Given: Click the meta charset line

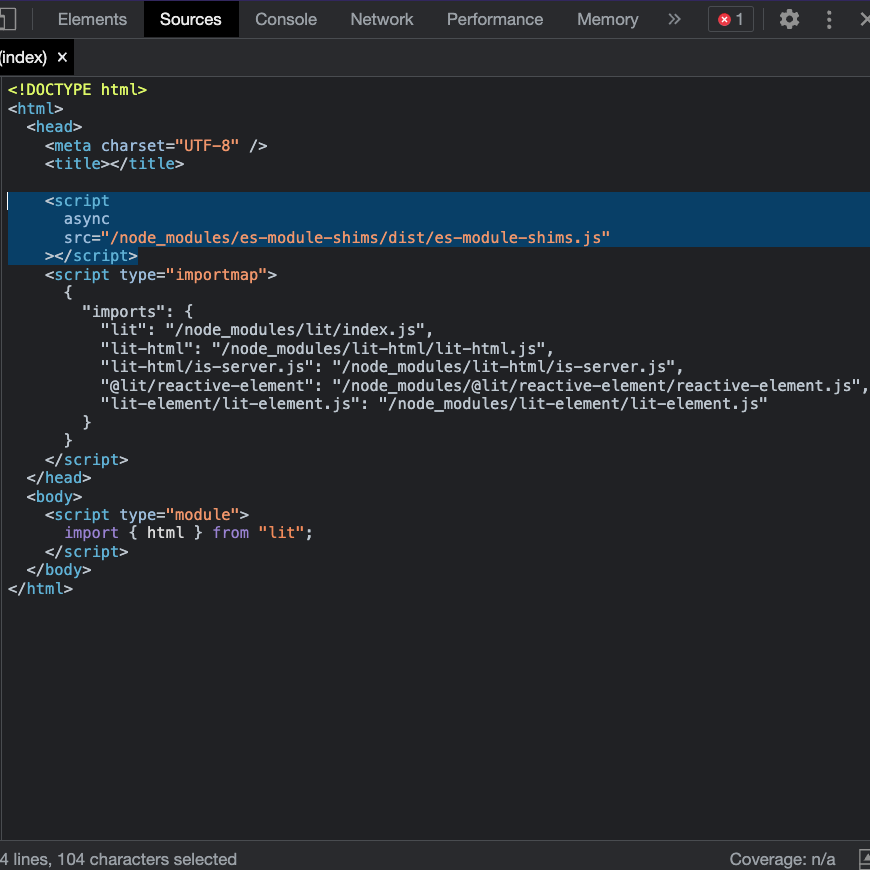Looking at the screenshot, I should tap(156, 146).
